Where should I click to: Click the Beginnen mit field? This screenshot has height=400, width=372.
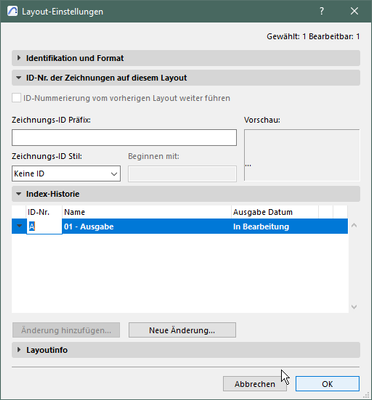click(182, 174)
